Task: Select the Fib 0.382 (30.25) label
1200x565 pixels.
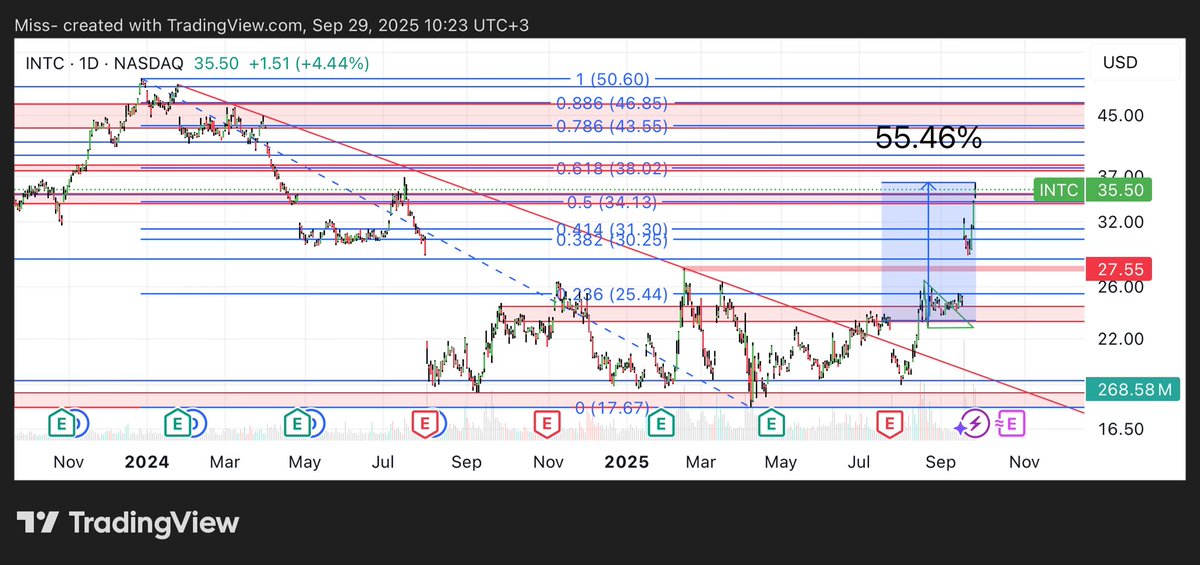Action: coord(610,241)
